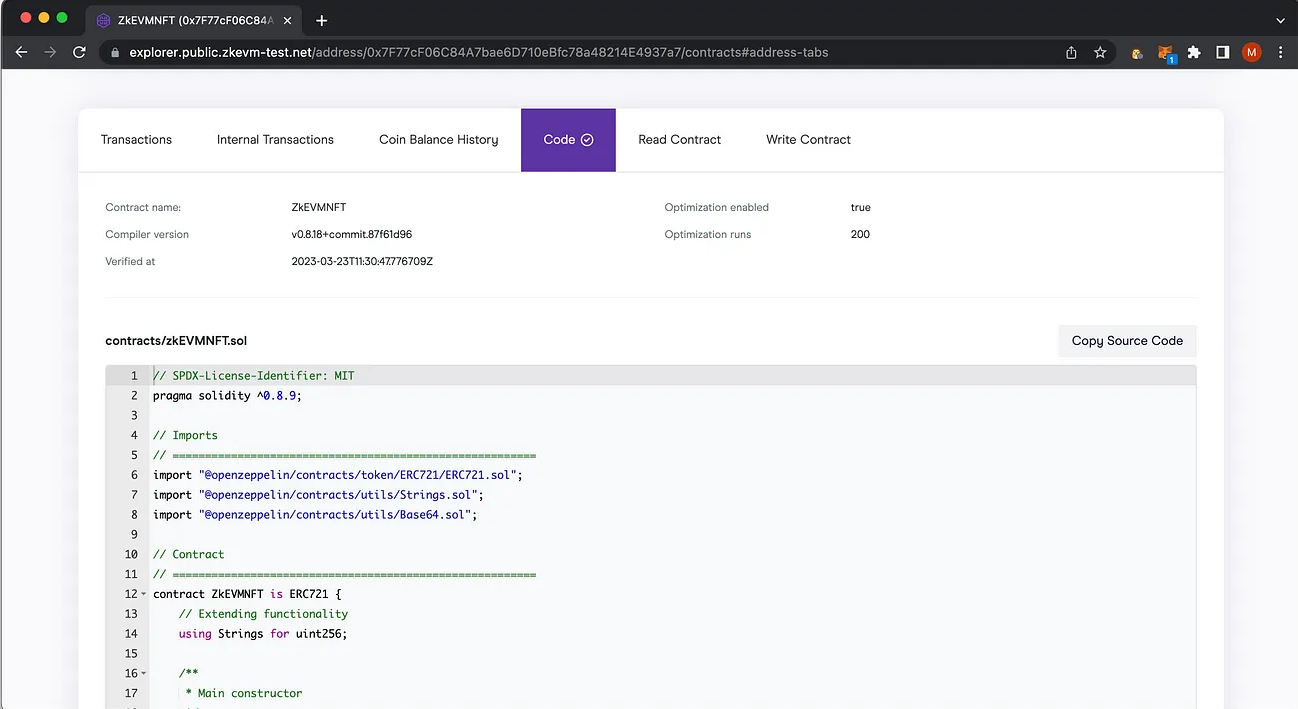Switch to the Transactions tab
Image resolution: width=1298 pixels, height=709 pixels.
(x=136, y=140)
